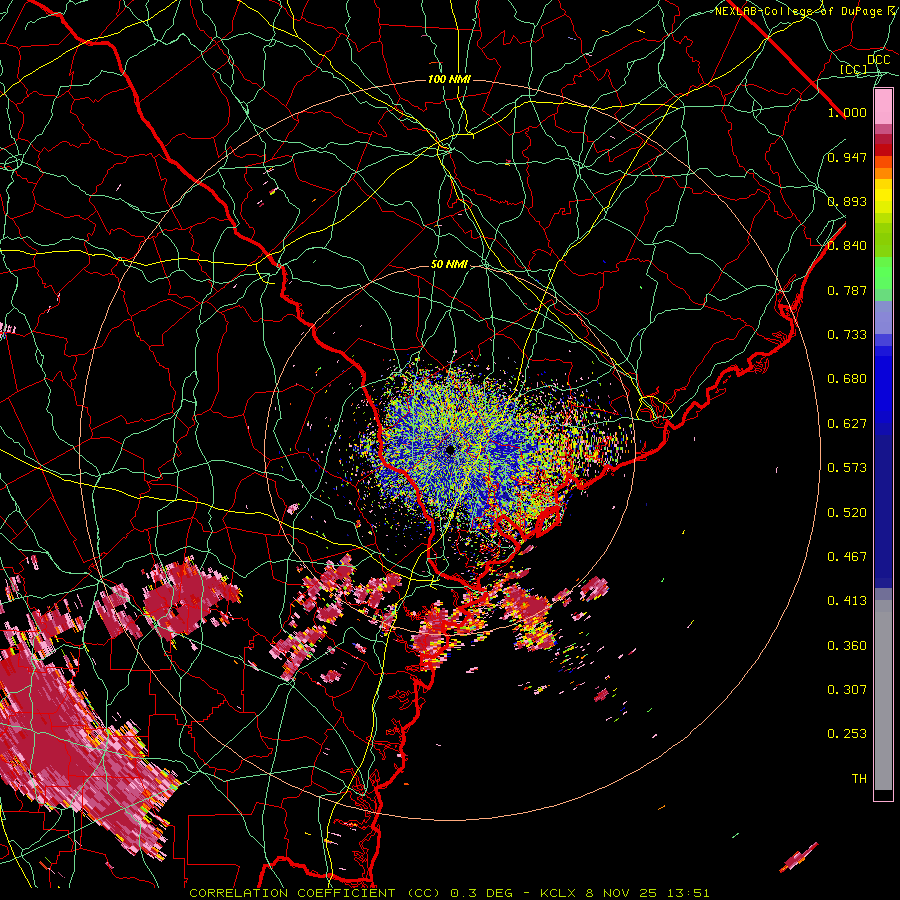The height and width of the screenshot is (900, 900).
Task: Click the 0.520 color scale label
Action: [x=847, y=513]
